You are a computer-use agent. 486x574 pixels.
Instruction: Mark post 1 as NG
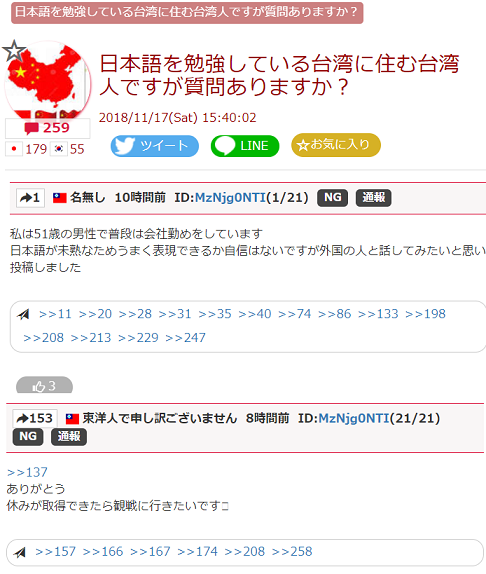click(x=332, y=198)
